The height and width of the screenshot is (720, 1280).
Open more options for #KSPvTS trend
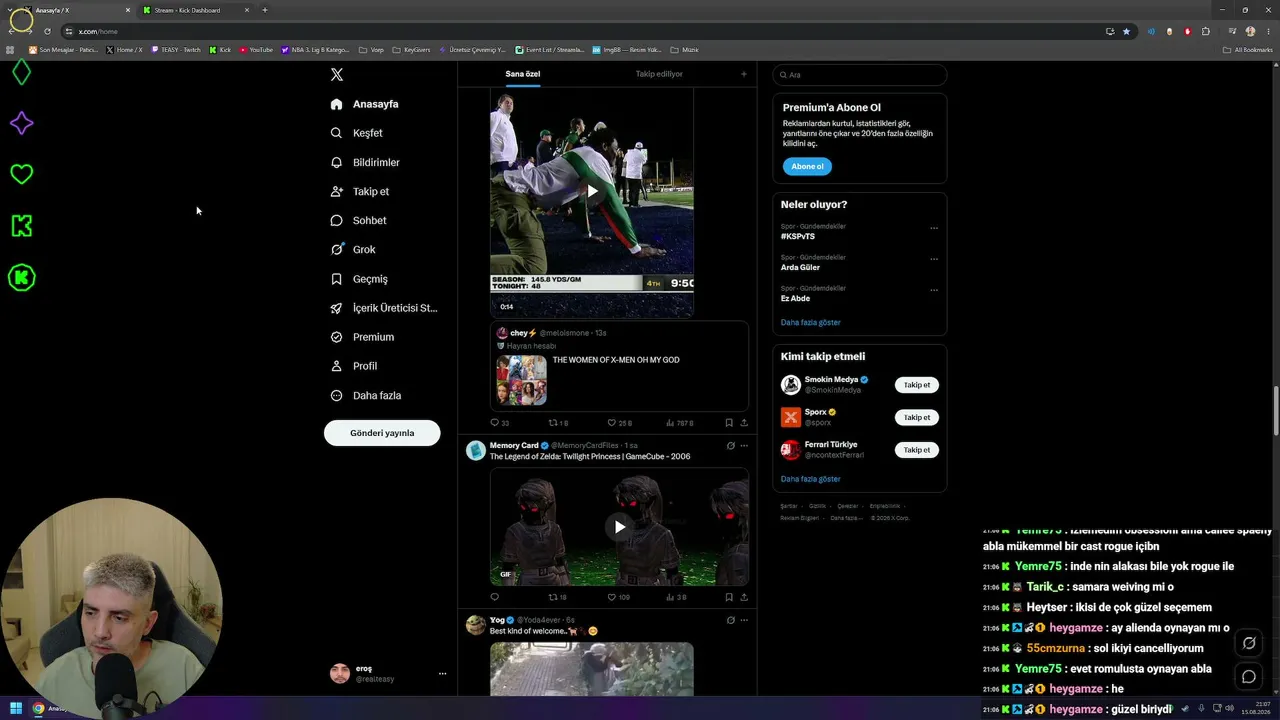pos(934,228)
